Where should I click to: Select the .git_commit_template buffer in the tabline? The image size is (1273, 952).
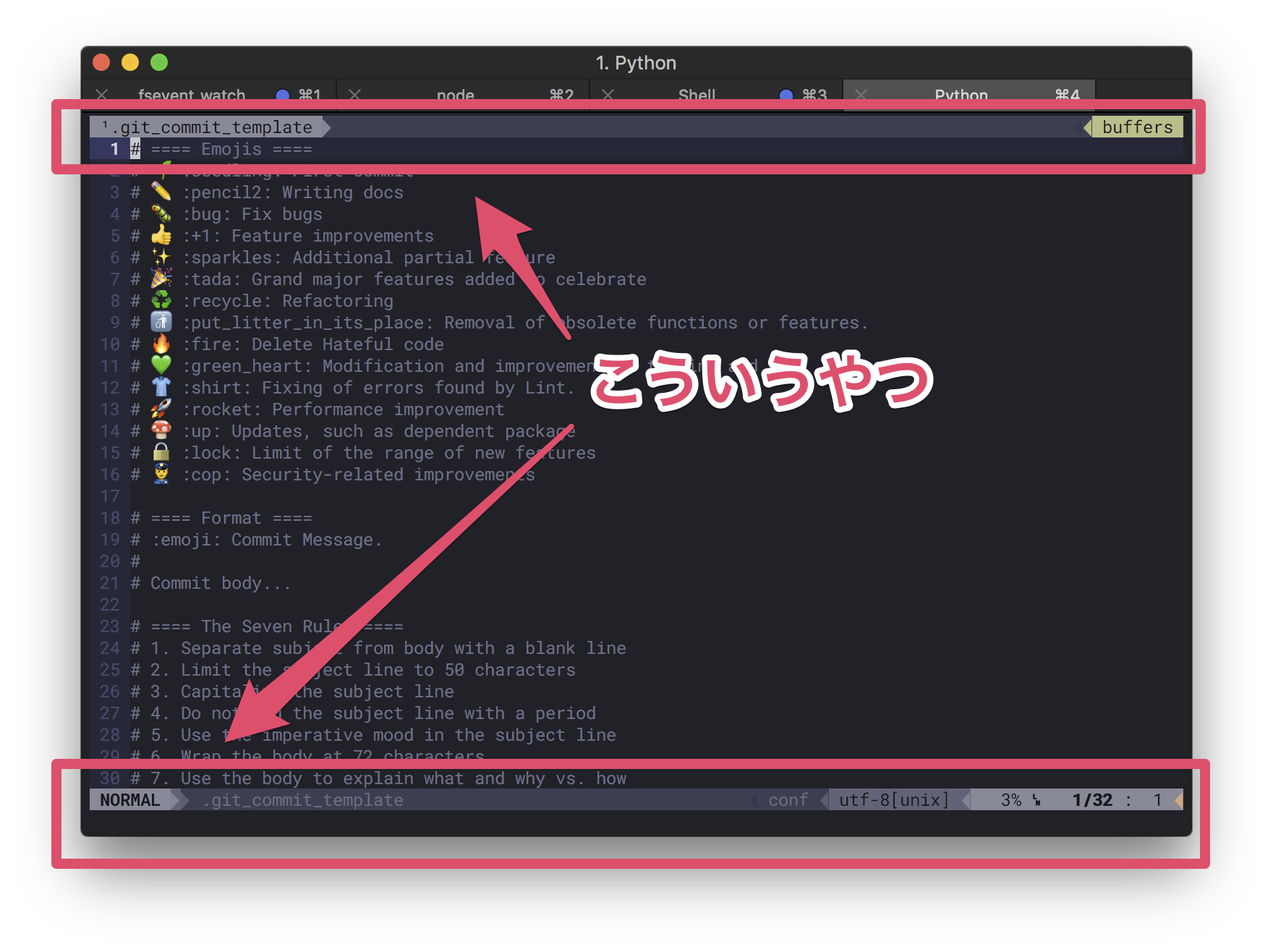tap(210, 127)
